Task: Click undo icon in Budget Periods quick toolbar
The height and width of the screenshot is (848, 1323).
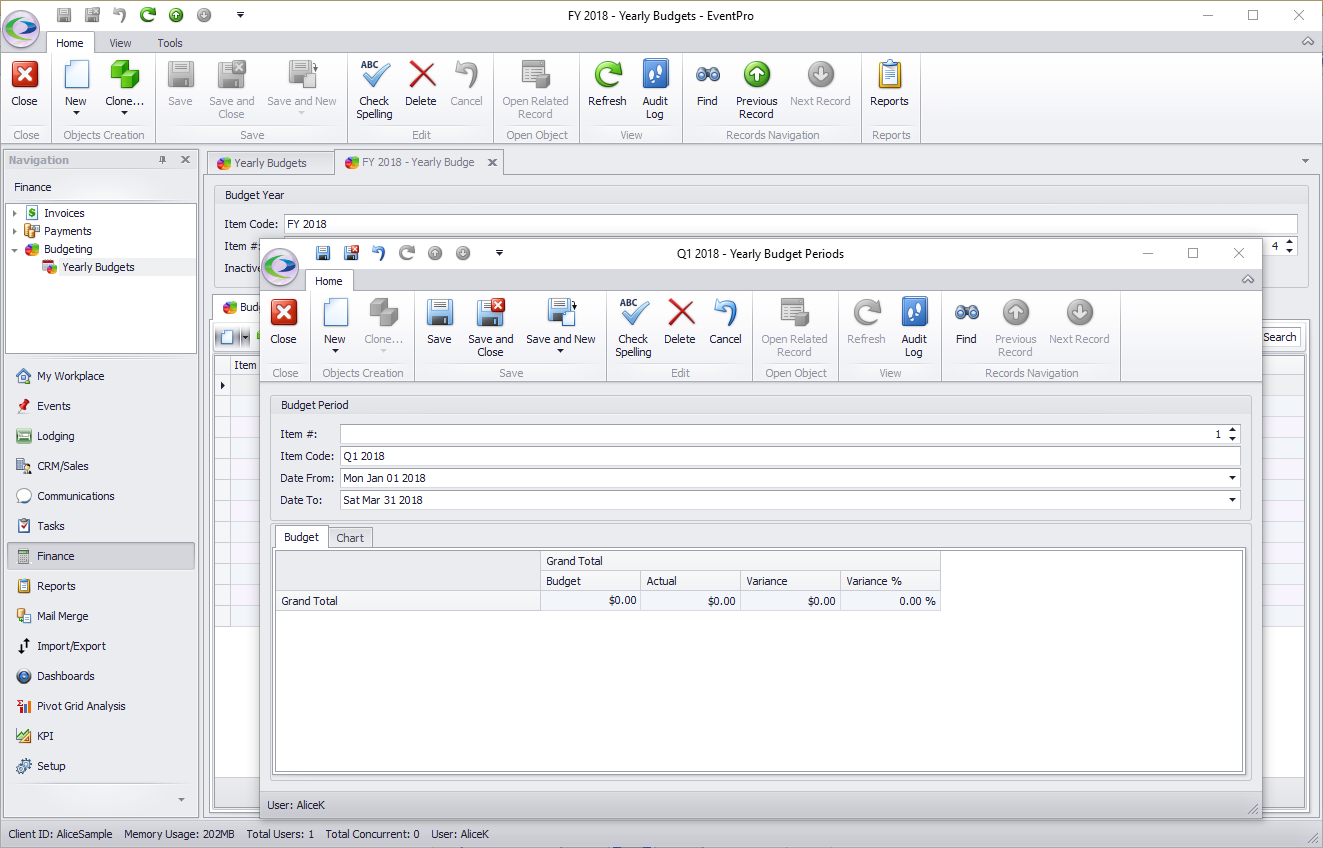Action: point(378,254)
